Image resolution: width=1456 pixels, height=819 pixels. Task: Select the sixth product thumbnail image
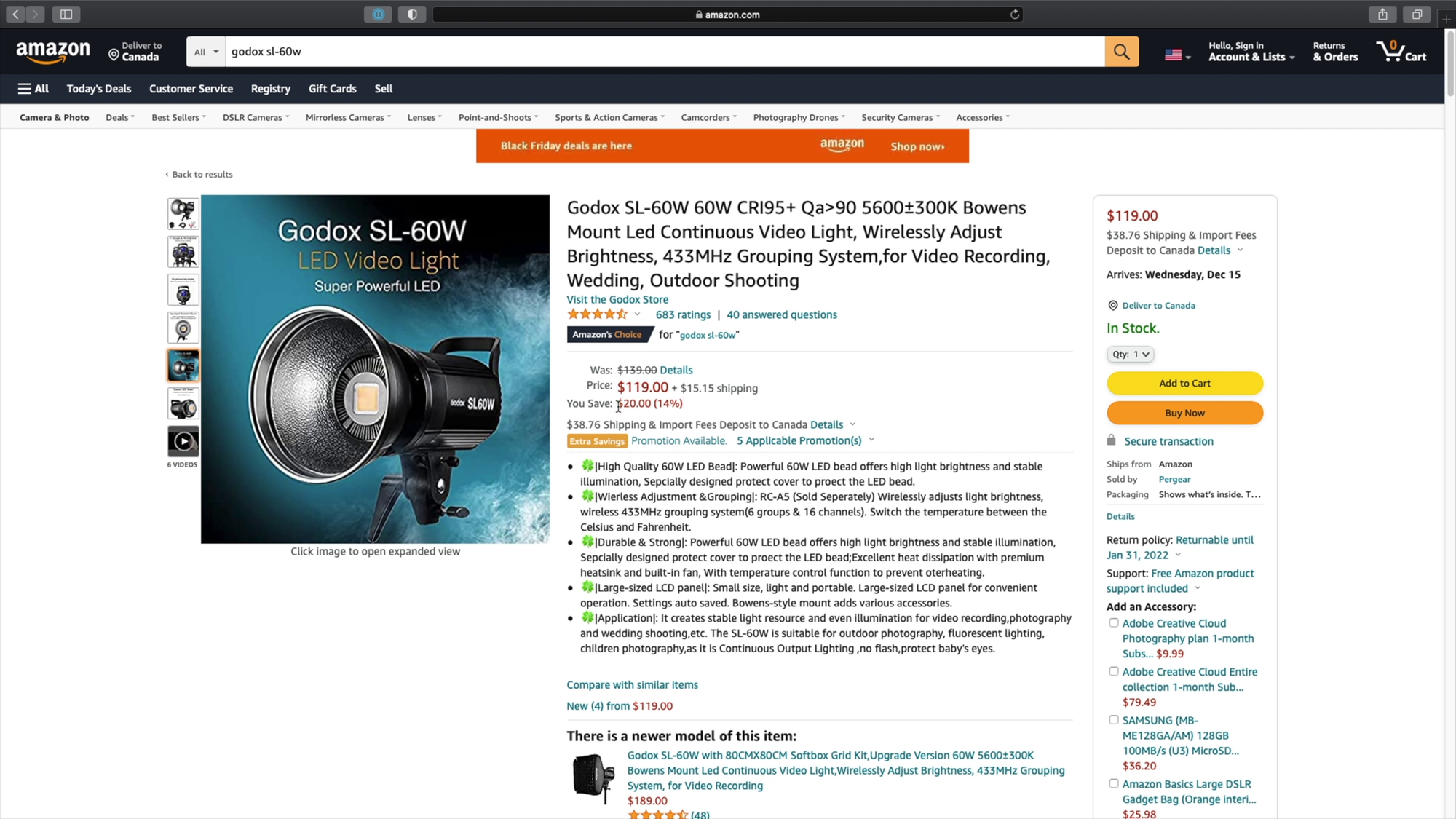pyautogui.click(x=183, y=403)
